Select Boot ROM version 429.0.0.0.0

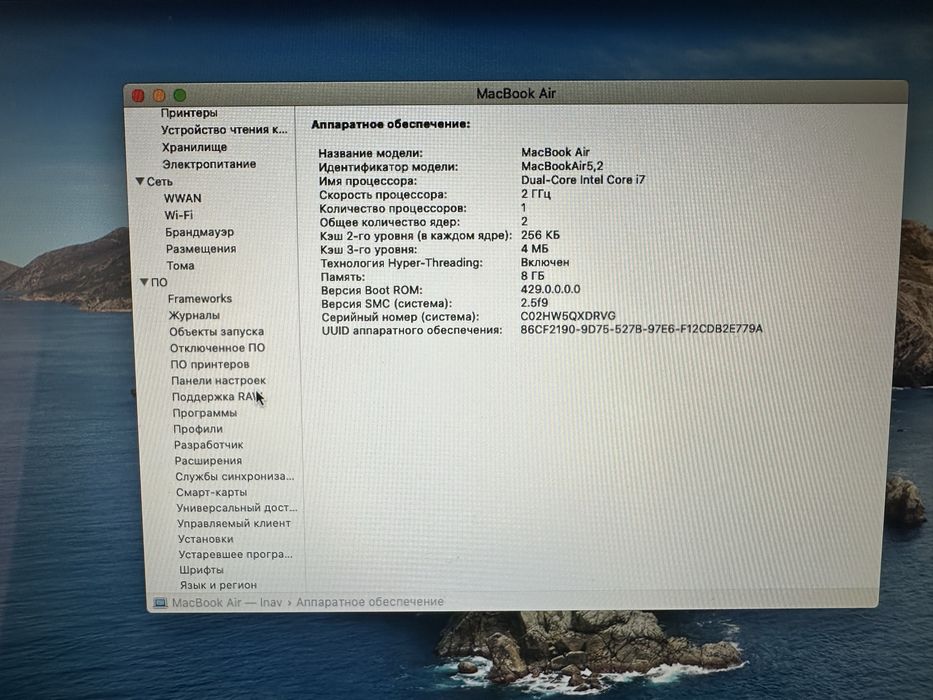[x=550, y=289]
